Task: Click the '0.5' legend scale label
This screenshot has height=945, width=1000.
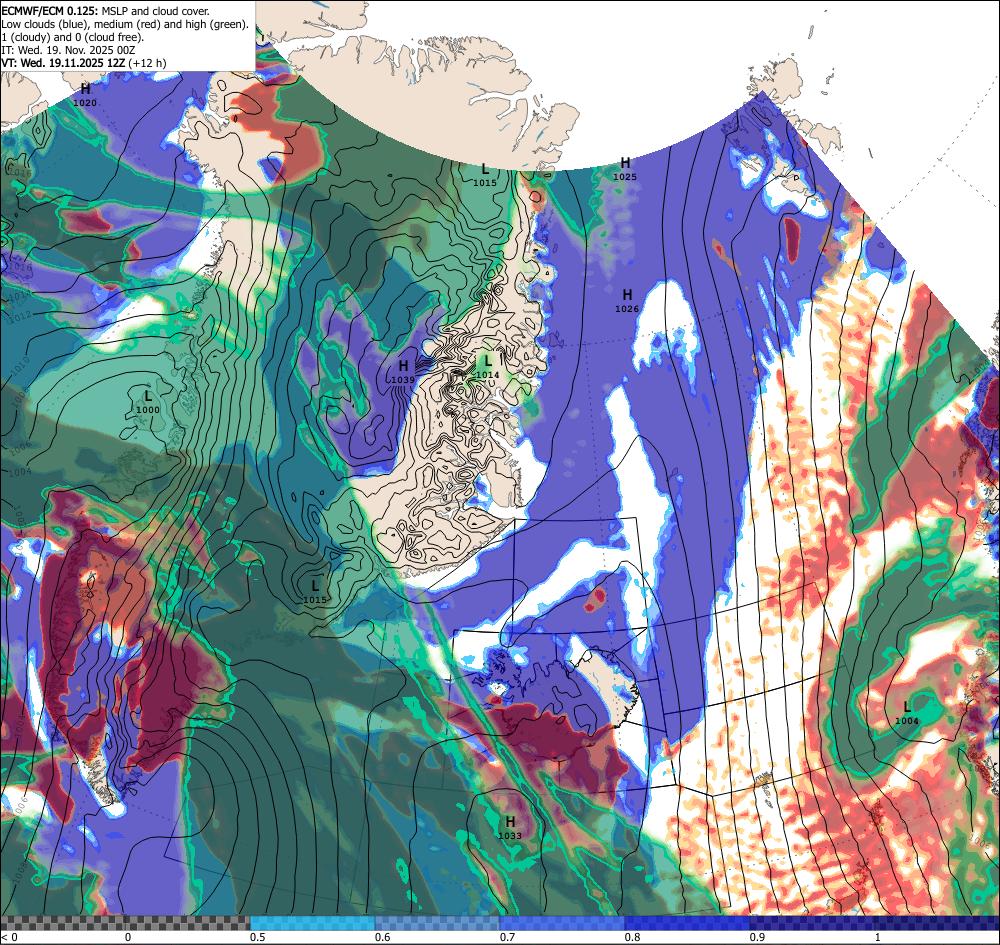Action: (x=258, y=937)
